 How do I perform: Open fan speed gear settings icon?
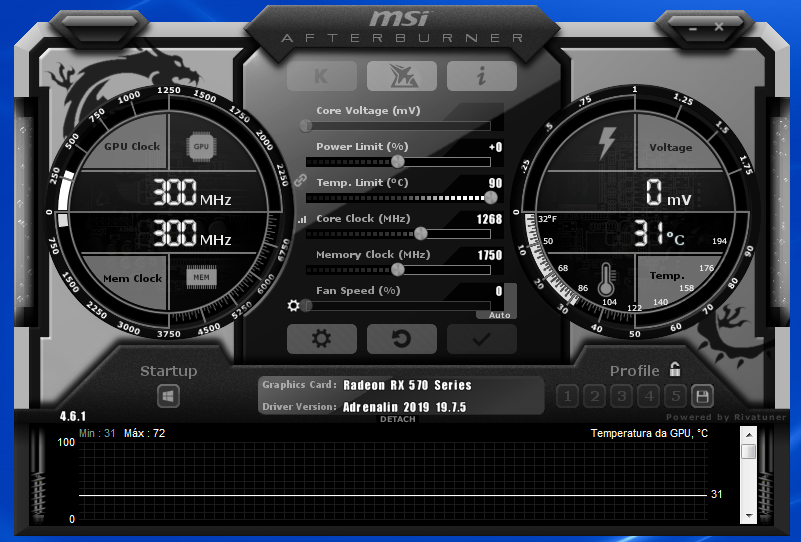tap(293, 305)
